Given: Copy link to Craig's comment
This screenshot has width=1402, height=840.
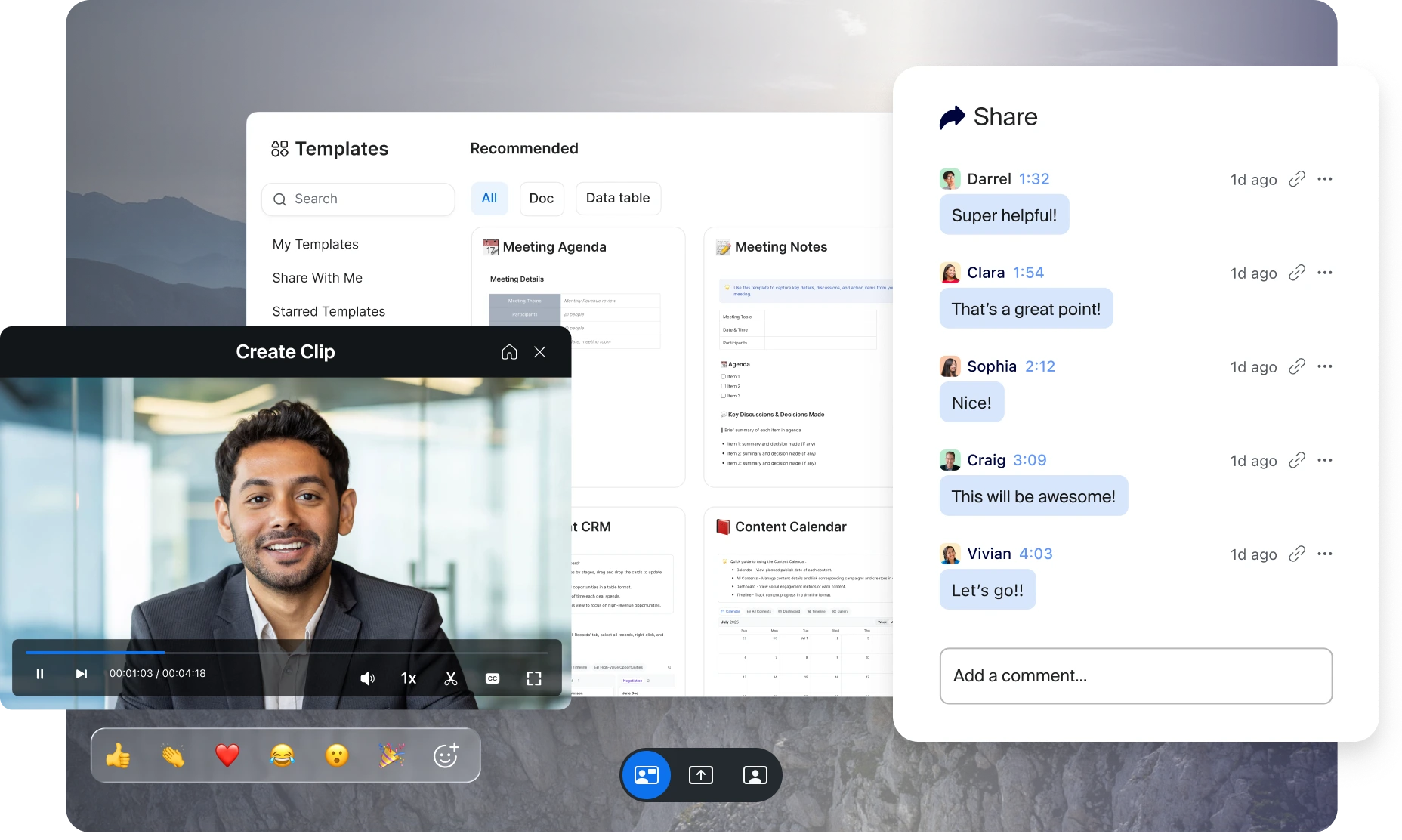Looking at the screenshot, I should coord(1297,460).
